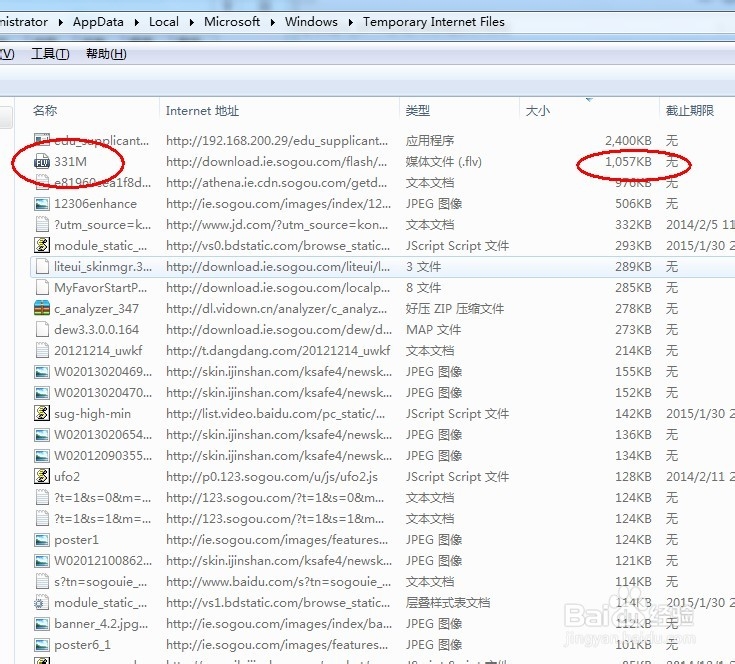Click the image icon of W02012090355...
Viewport: 735px width, 664px height.
tap(42, 456)
